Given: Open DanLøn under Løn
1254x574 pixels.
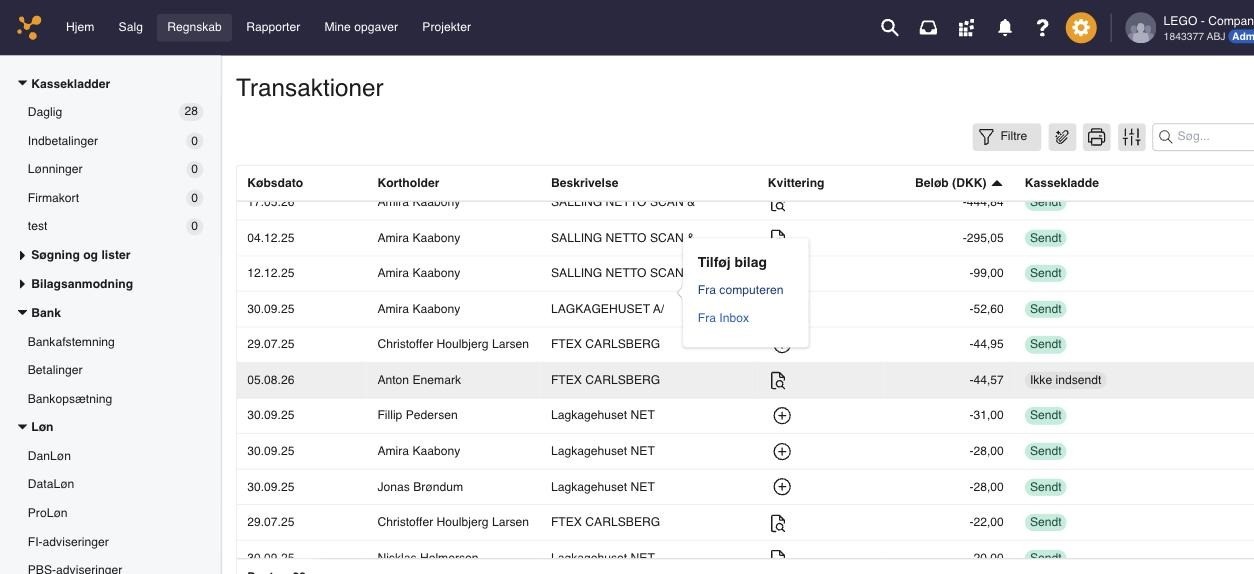Looking at the screenshot, I should pos(49,456).
